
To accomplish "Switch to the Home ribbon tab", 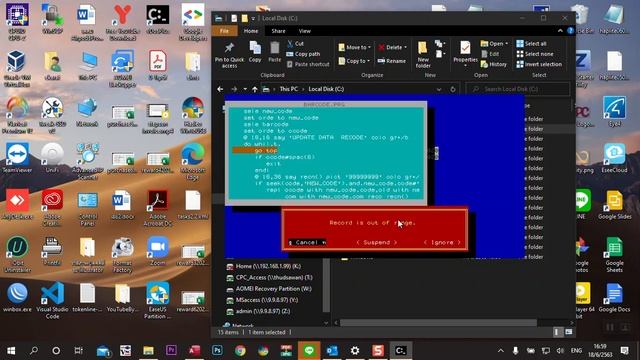I will [251, 31].
